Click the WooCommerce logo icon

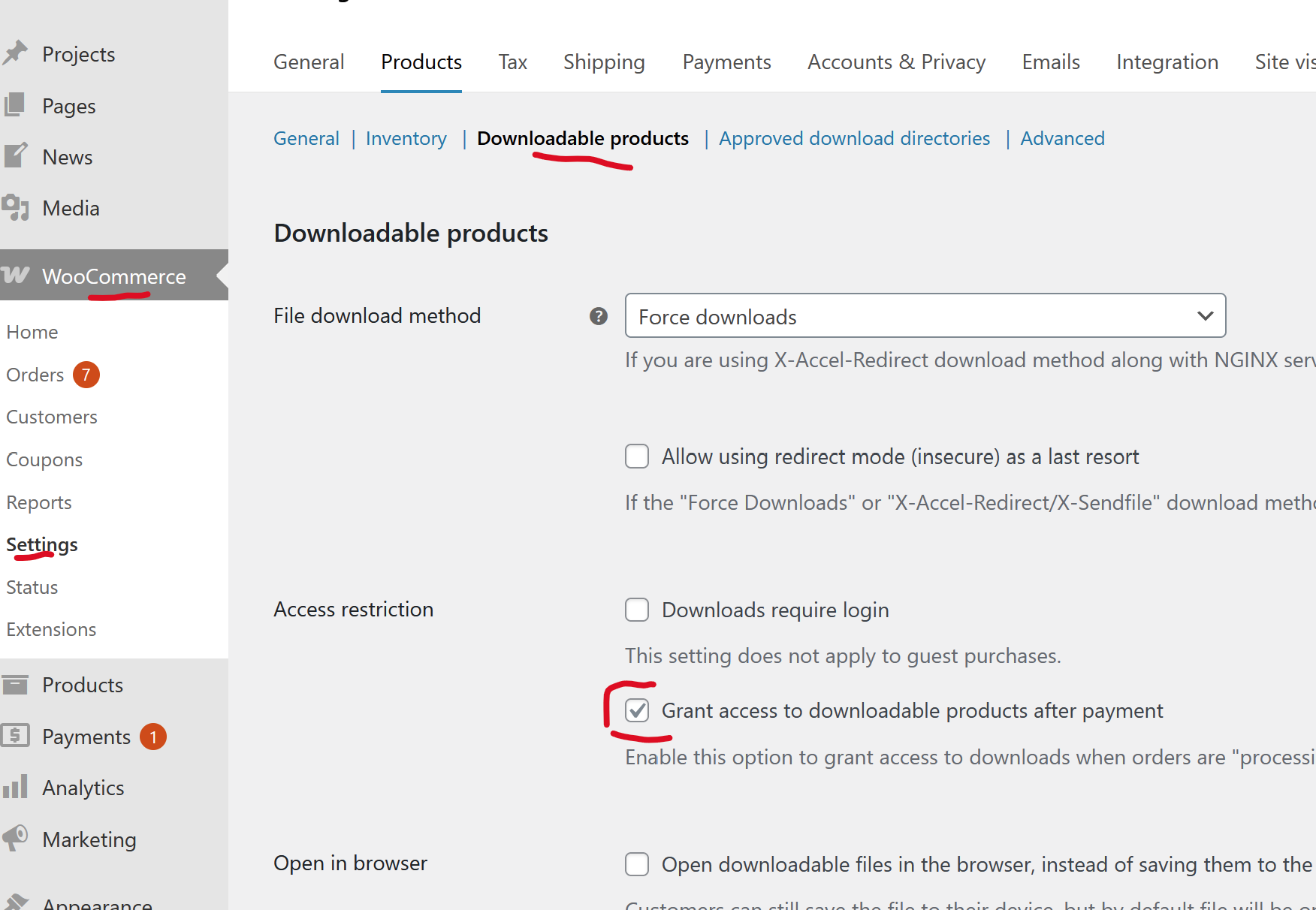pos(17,276)
